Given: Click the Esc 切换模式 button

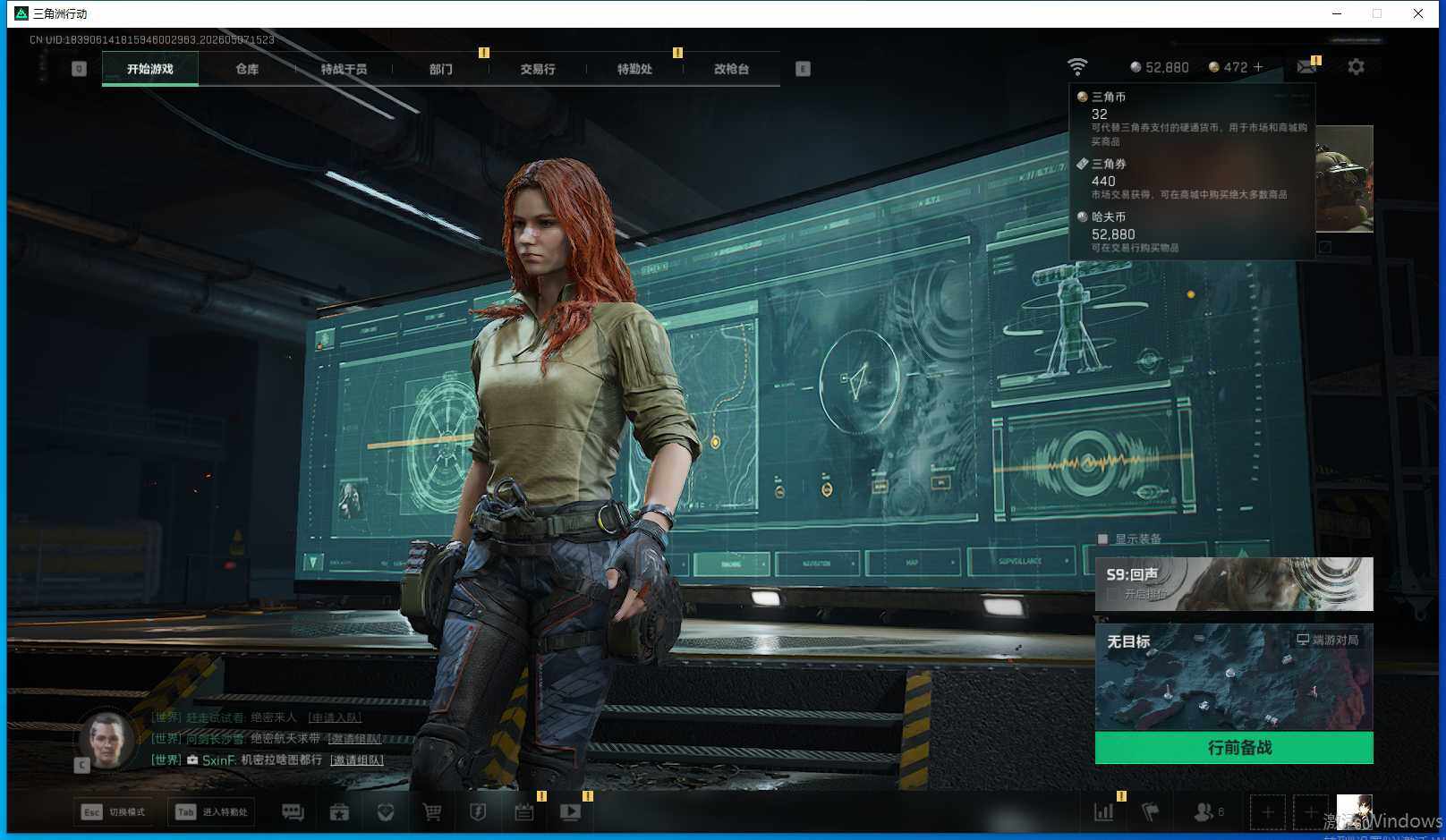Looking at the screenshot, I should 114,811.
